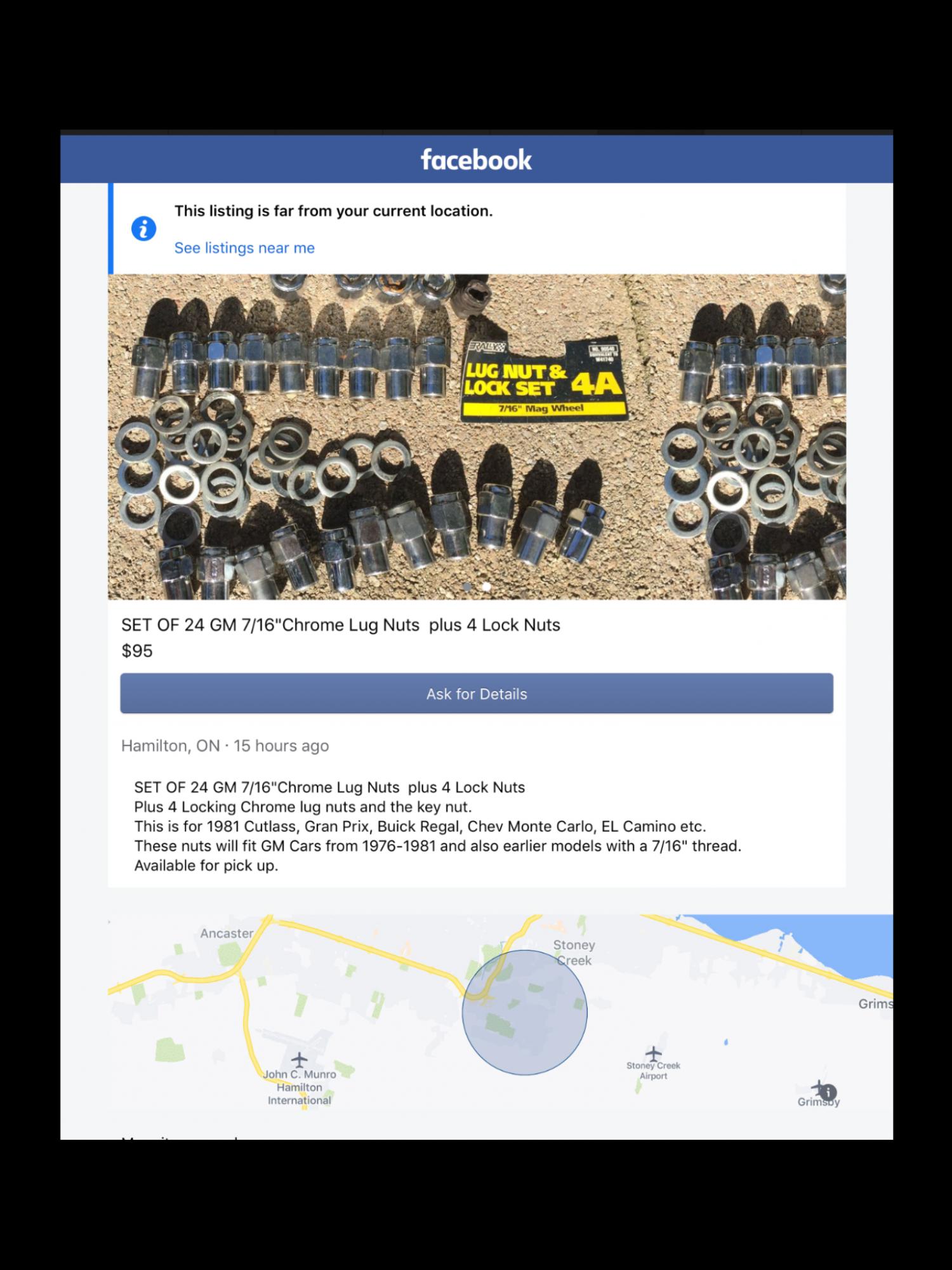Click the facebook logo in header

[x=476, y=159]
